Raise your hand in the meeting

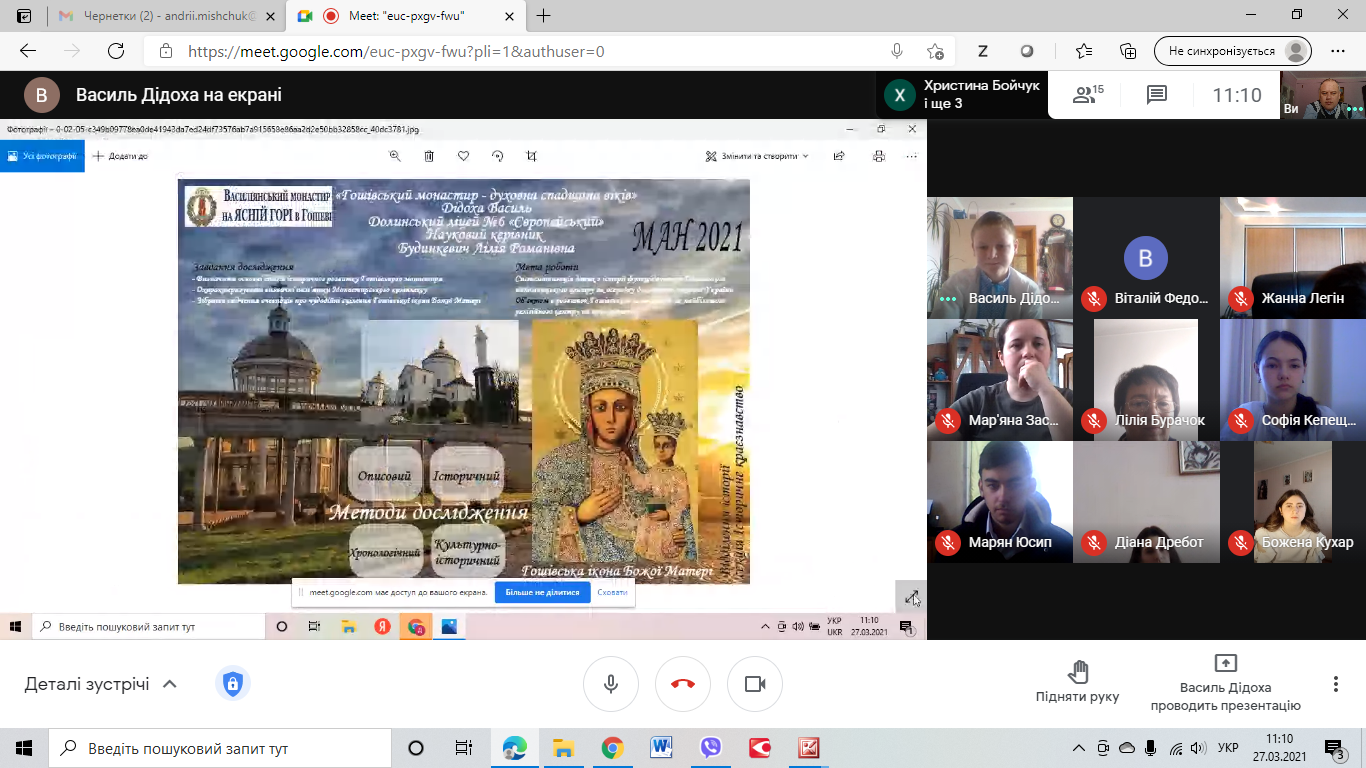1077,682
